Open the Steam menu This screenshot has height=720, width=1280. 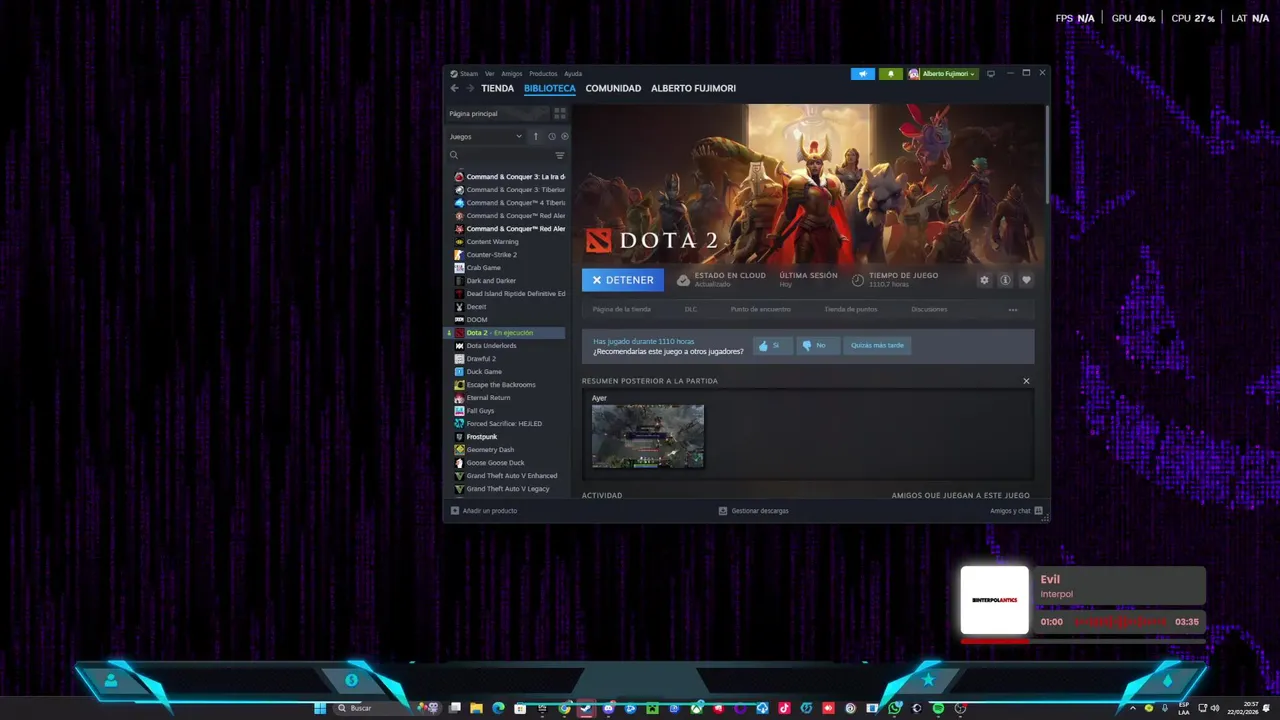[x=469, y=74]
